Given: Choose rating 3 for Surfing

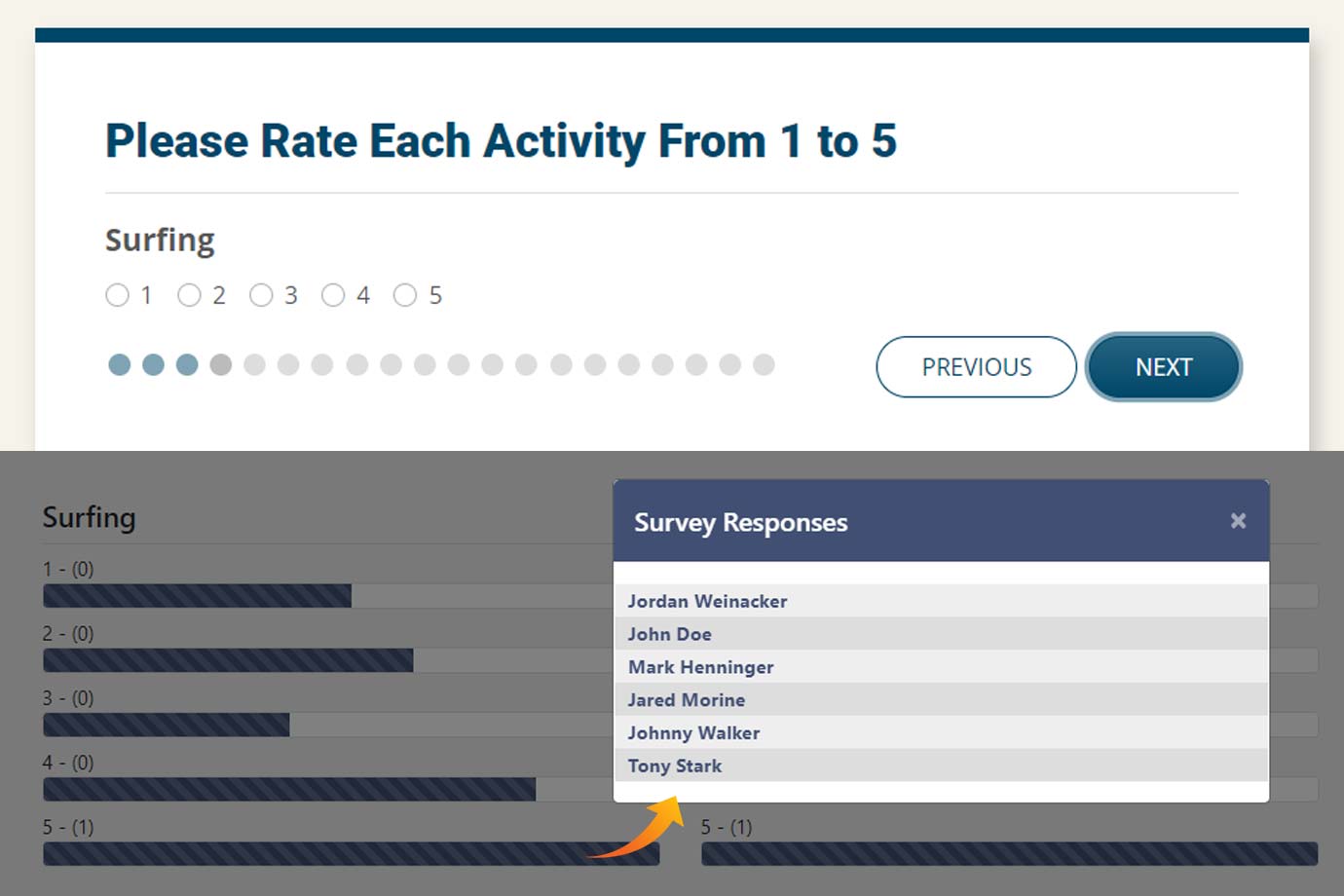Looking at the screenshot, I should coord(261,295).
